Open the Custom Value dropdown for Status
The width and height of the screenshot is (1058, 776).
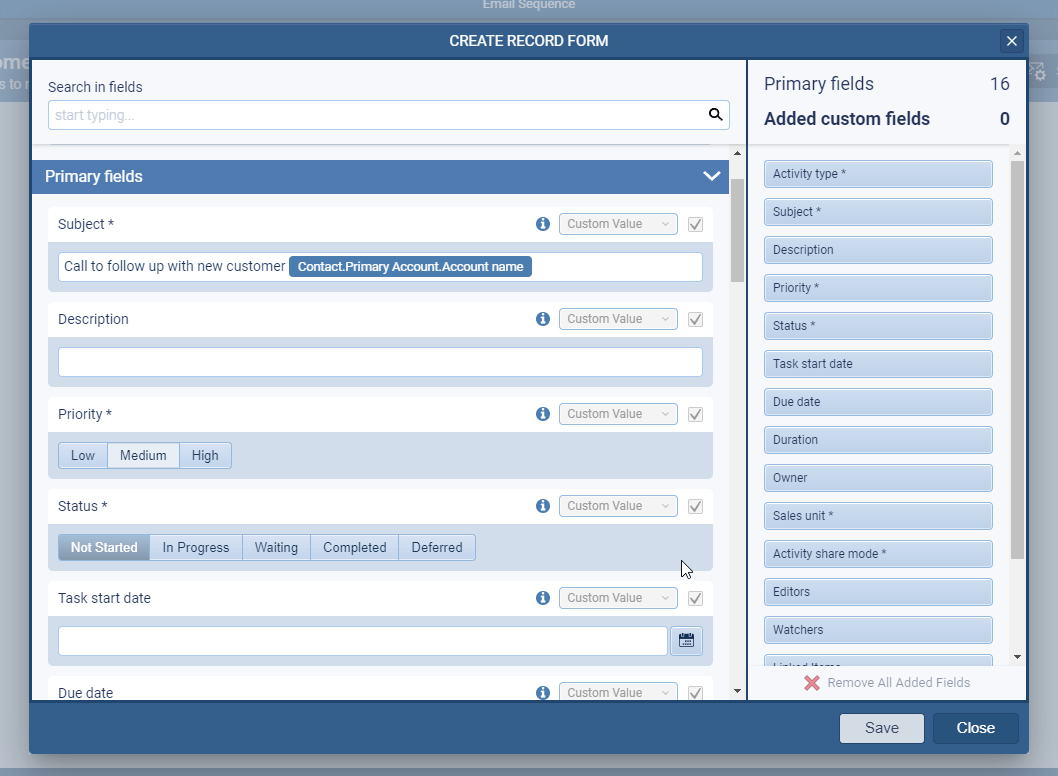[x=618, y=506]
